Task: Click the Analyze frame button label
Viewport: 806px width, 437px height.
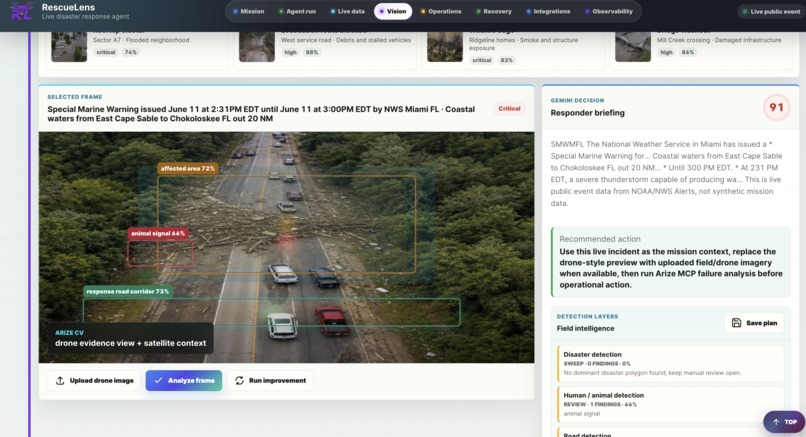Action: click(191, 380)
